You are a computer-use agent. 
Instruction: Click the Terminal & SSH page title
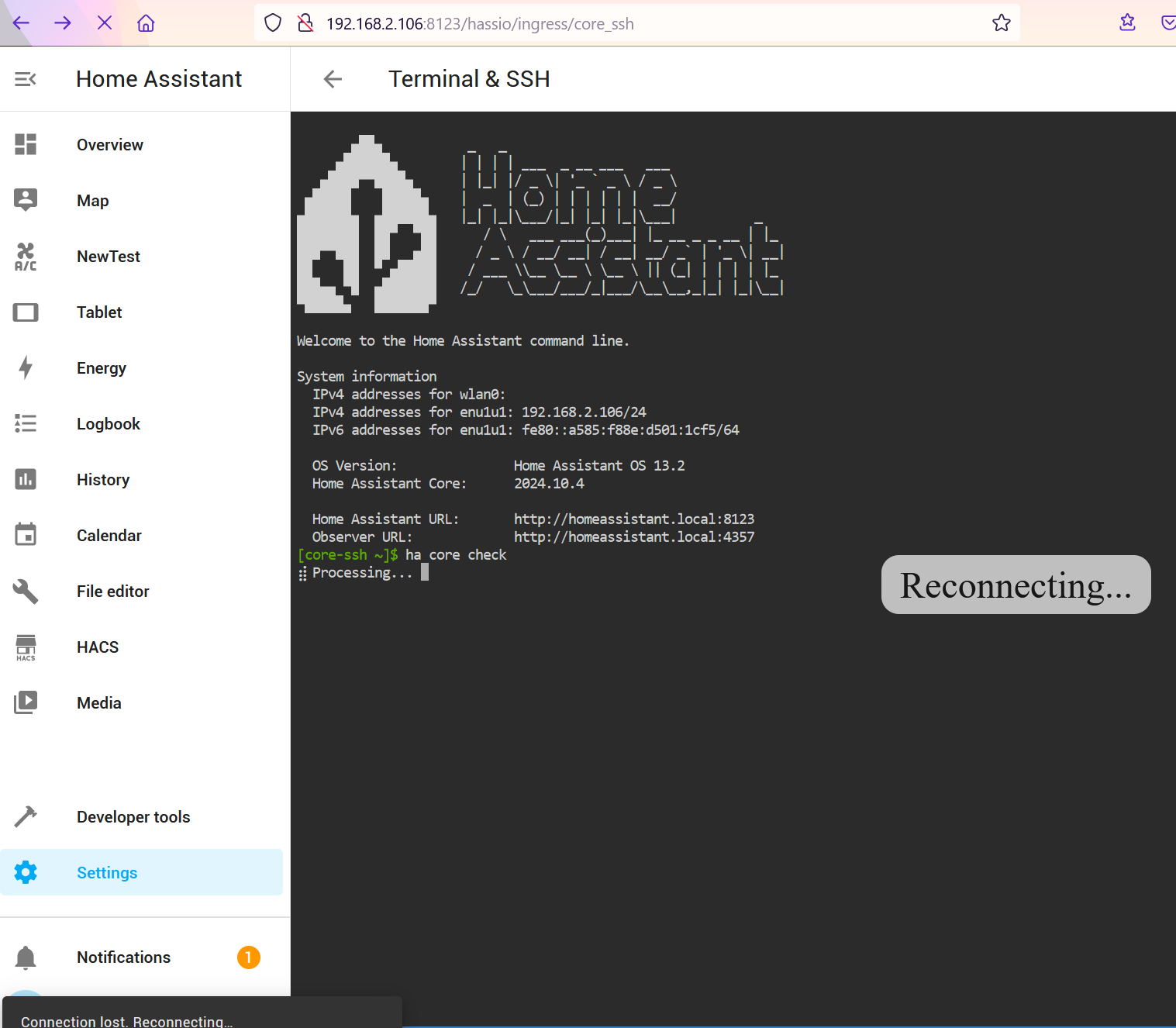click(x=469, y=79)
